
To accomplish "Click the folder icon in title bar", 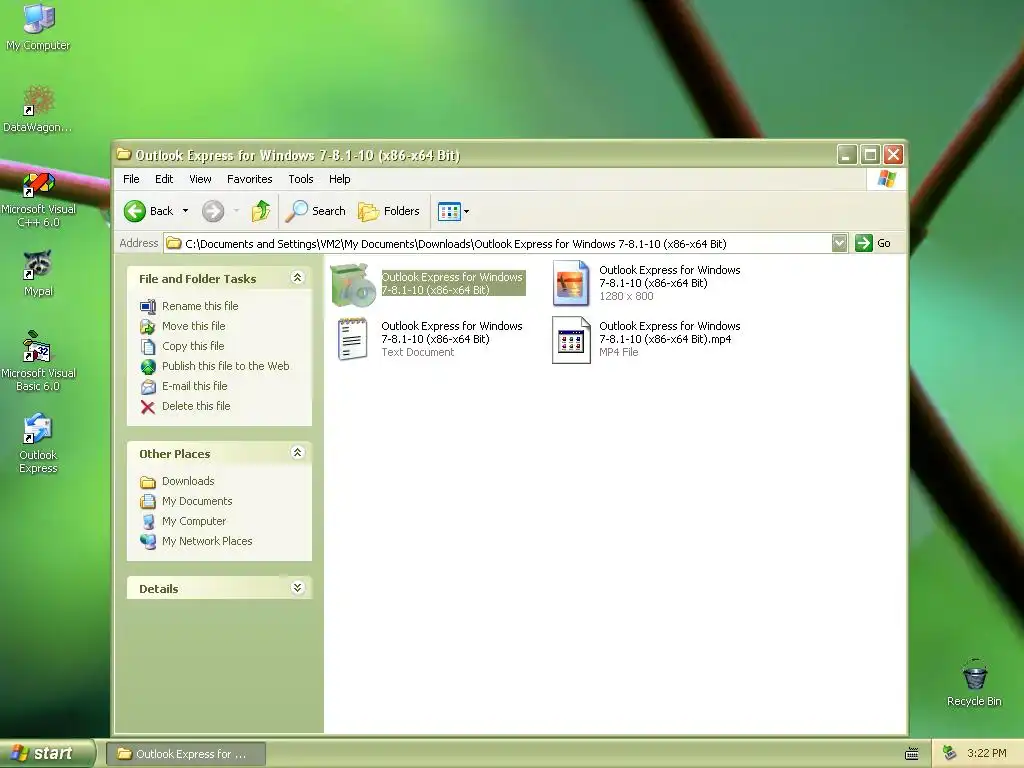I will 123,155.
